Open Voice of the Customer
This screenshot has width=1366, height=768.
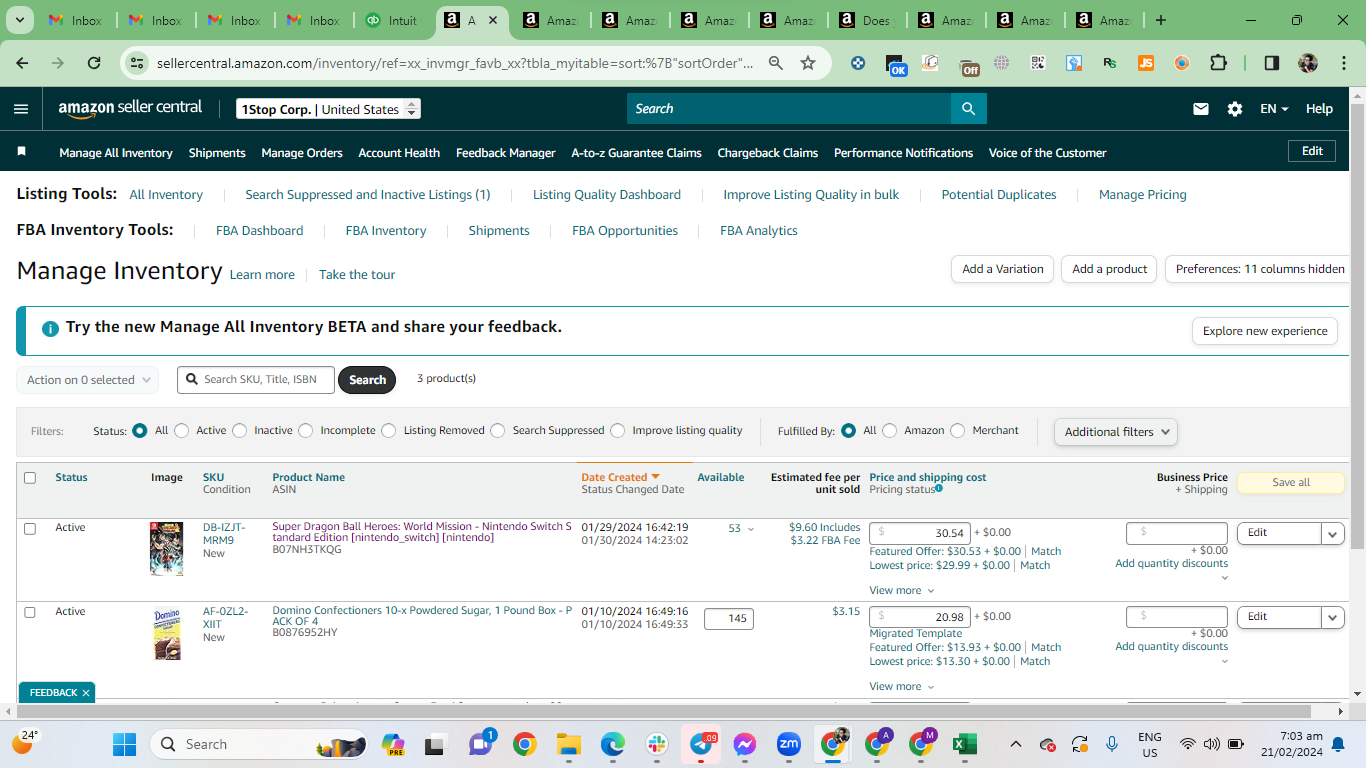pyautogui.click(x=1047, y=153)
